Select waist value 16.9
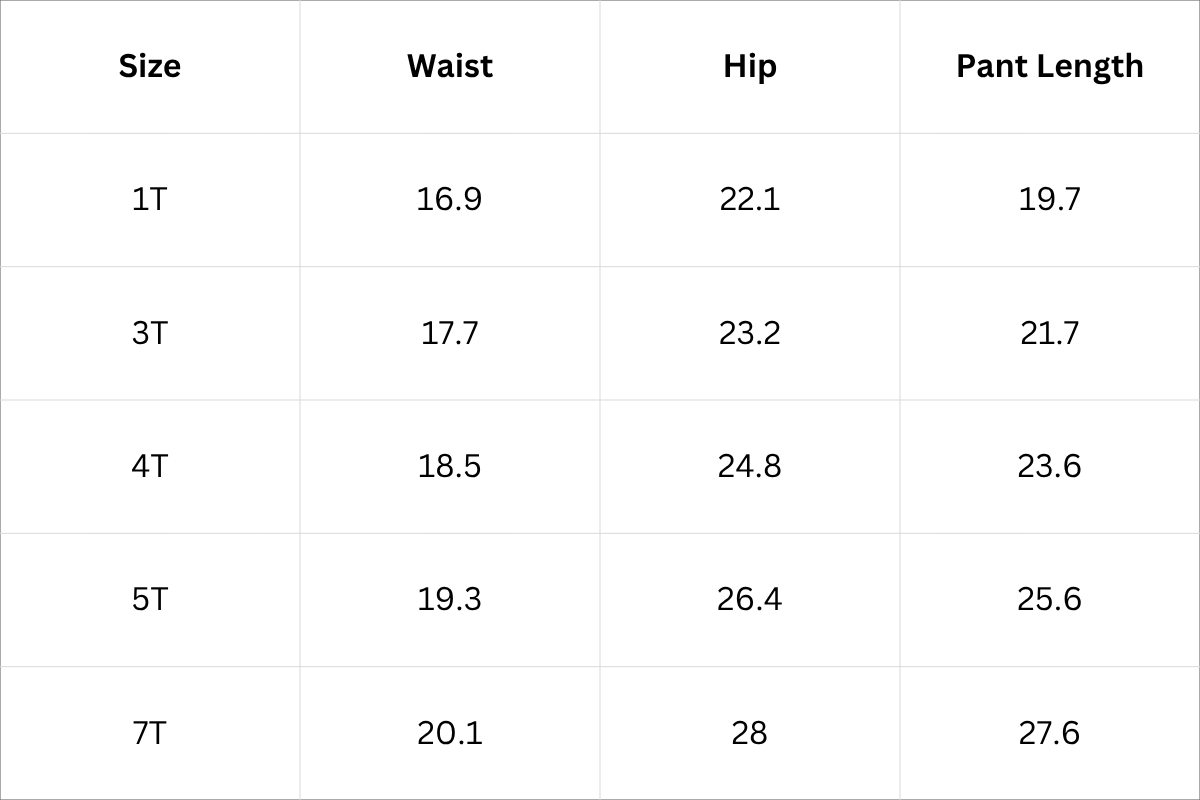1200x800 pixels. click(x=450, y=199)
